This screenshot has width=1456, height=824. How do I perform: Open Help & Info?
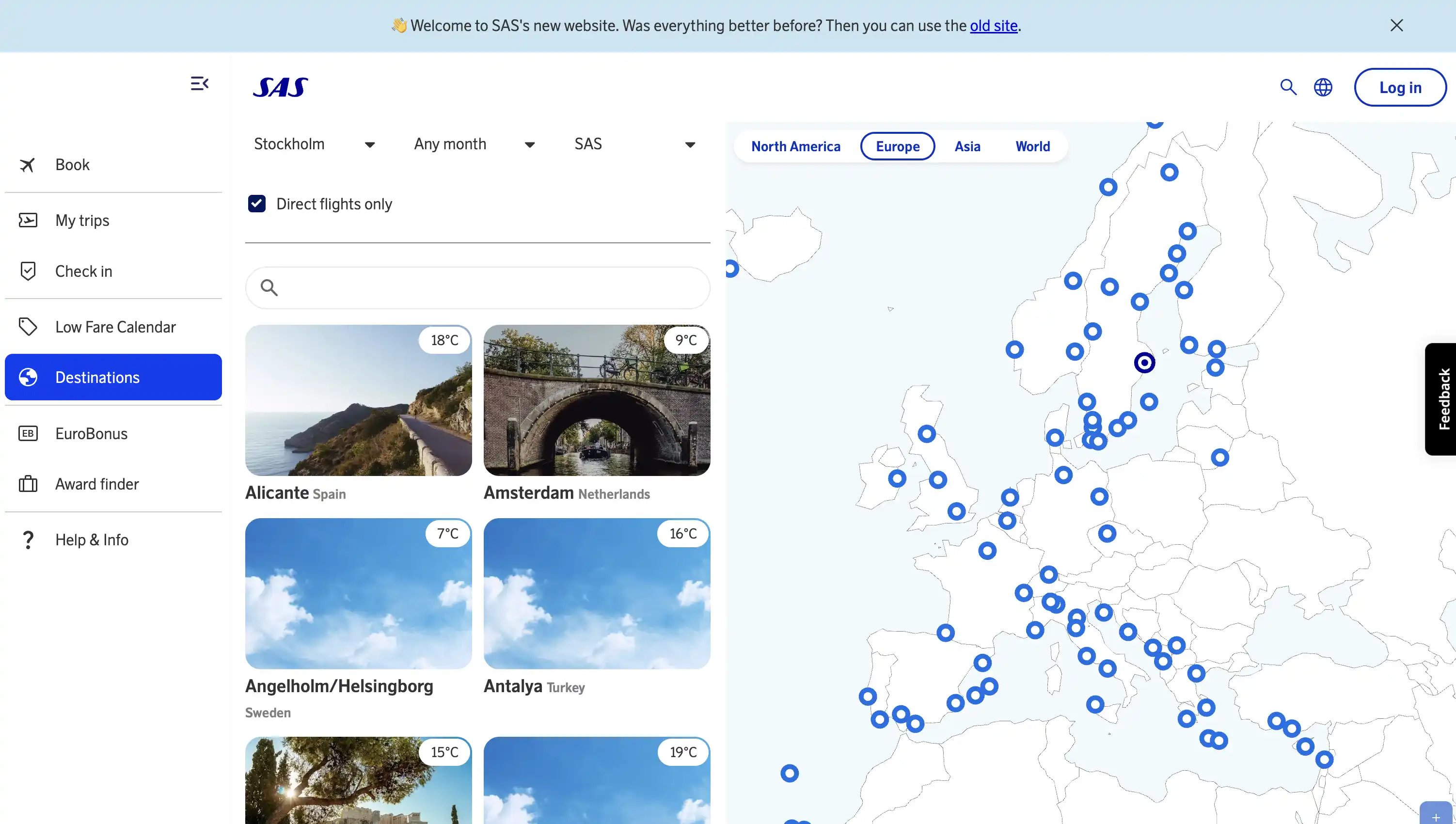[113, 540]
